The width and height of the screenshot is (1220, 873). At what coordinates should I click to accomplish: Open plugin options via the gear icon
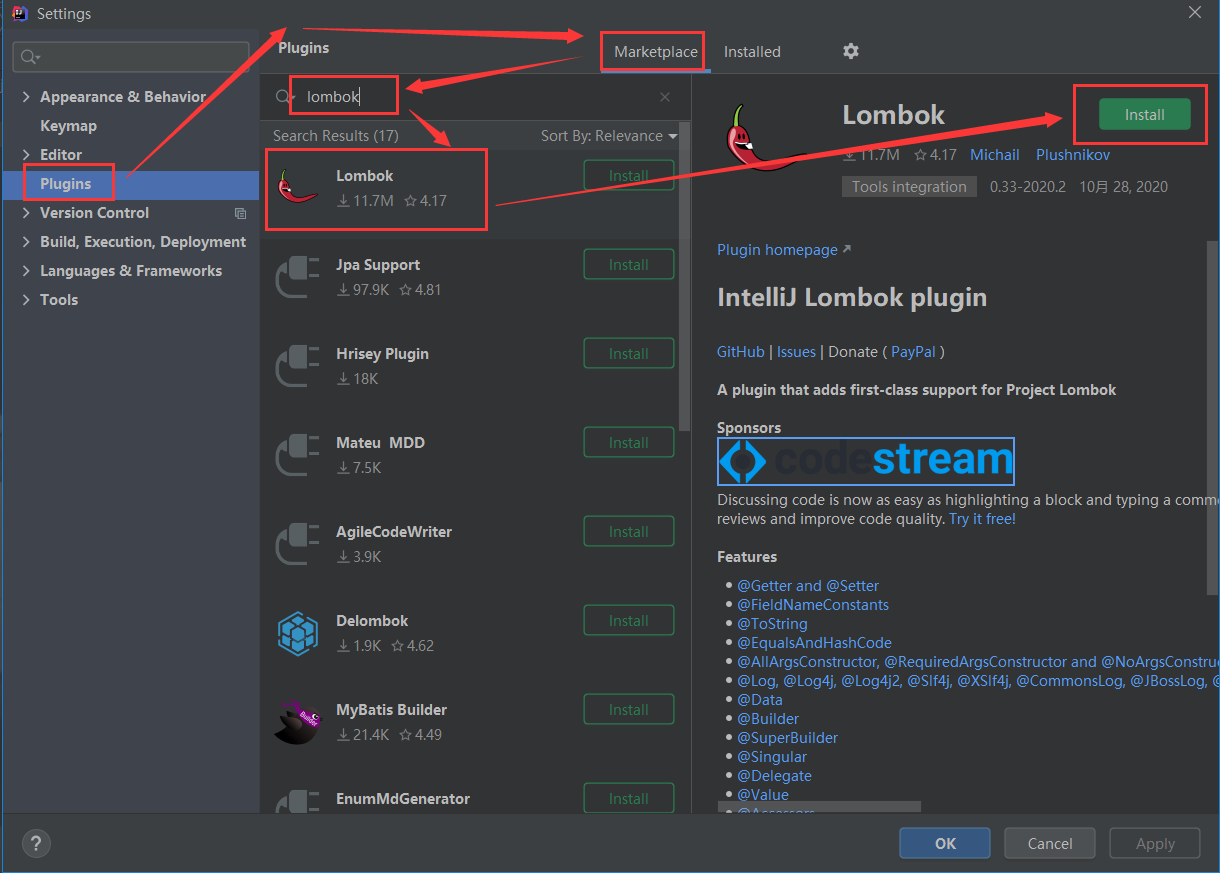[850, 51]
